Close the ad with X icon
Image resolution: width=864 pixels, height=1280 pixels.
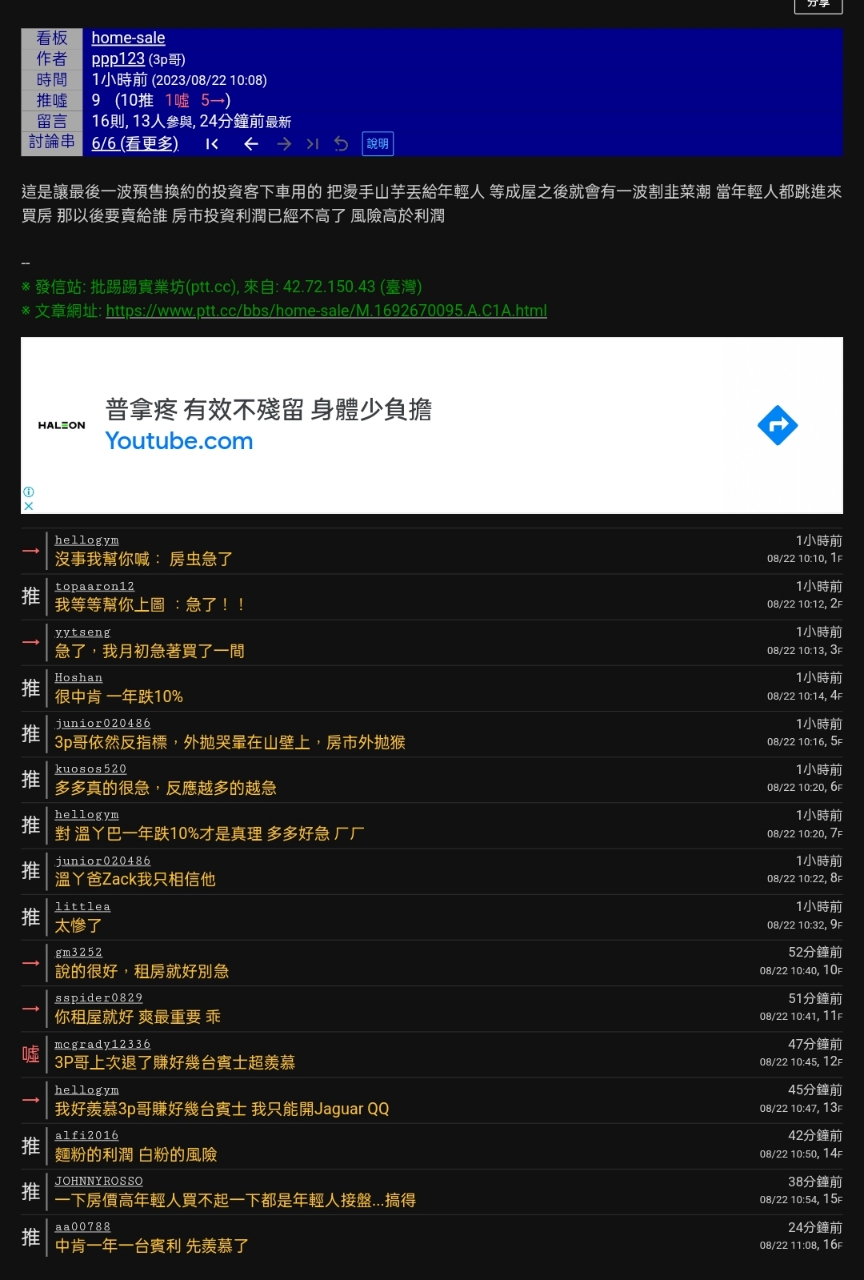[x=29, y=506]
